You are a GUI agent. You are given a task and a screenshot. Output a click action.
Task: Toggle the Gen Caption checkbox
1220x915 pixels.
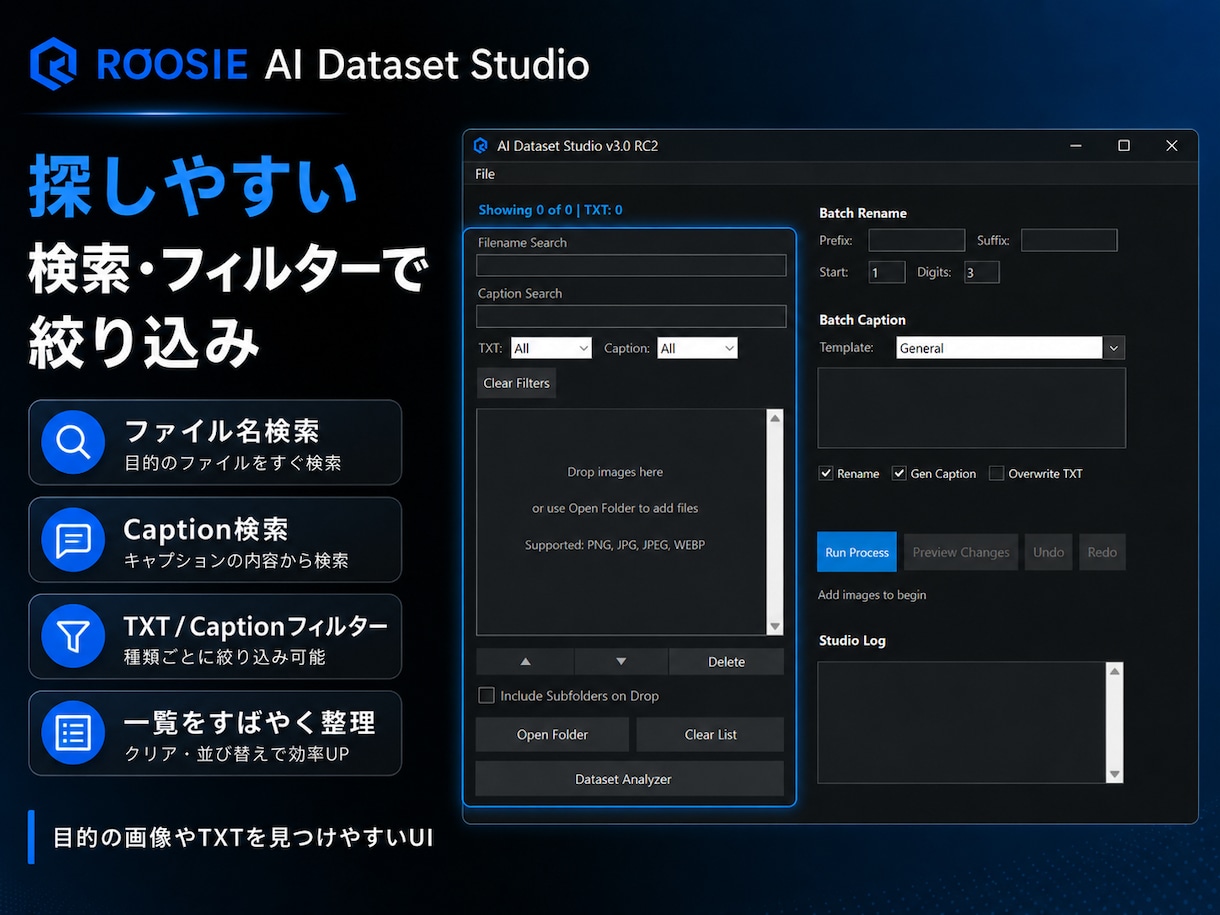tap(899, 473)
